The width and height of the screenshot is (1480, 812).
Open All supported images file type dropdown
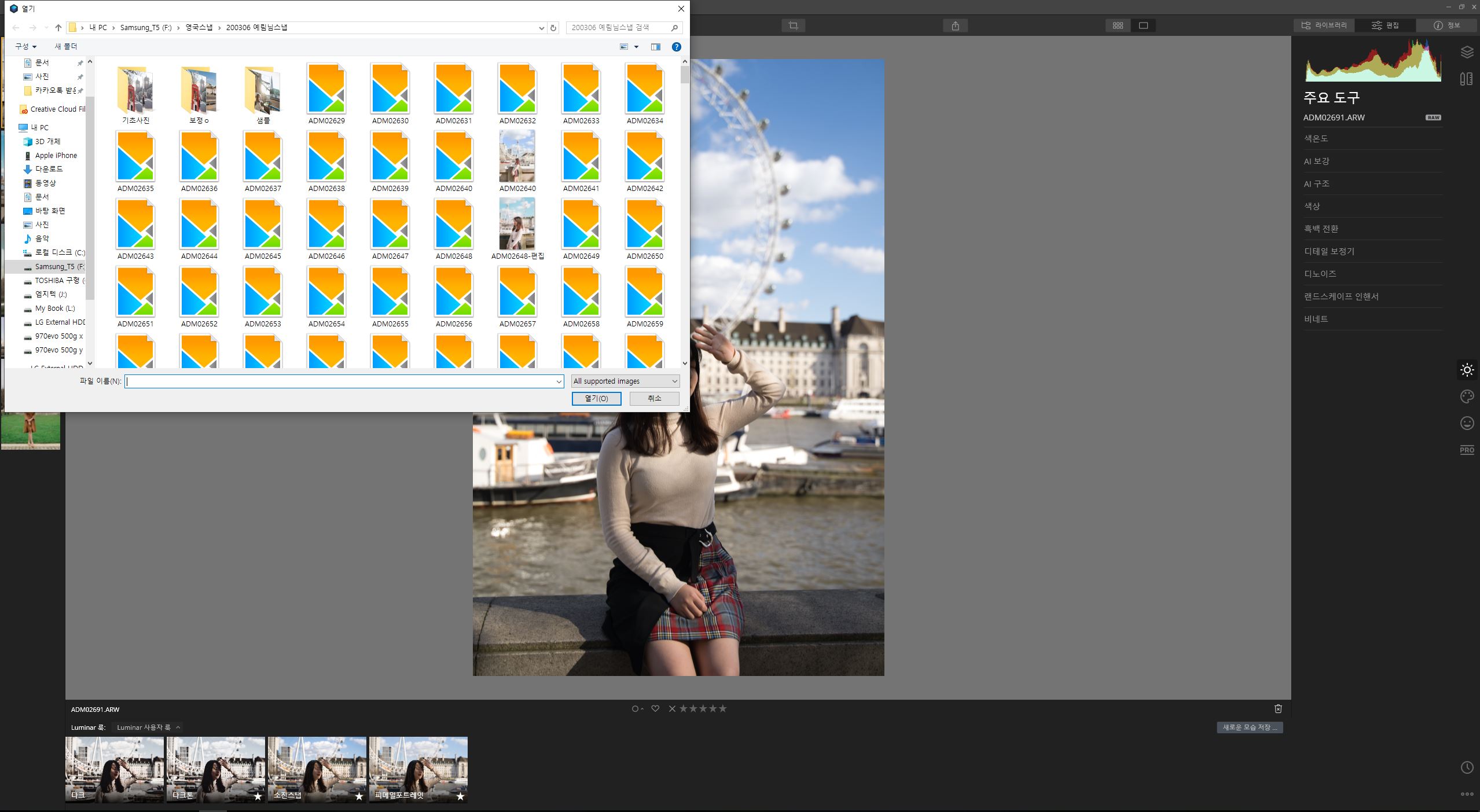pos(625,381)
